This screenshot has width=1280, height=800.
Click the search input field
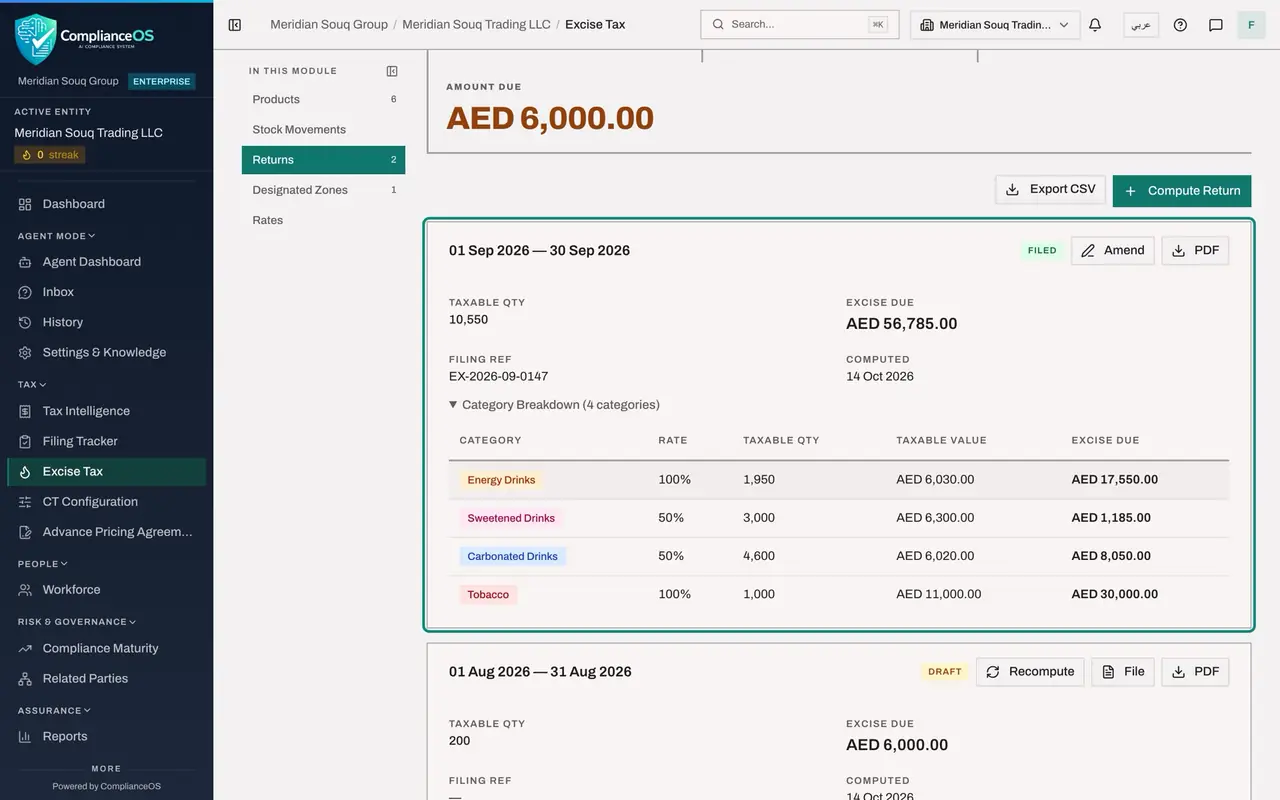point(800,25)
